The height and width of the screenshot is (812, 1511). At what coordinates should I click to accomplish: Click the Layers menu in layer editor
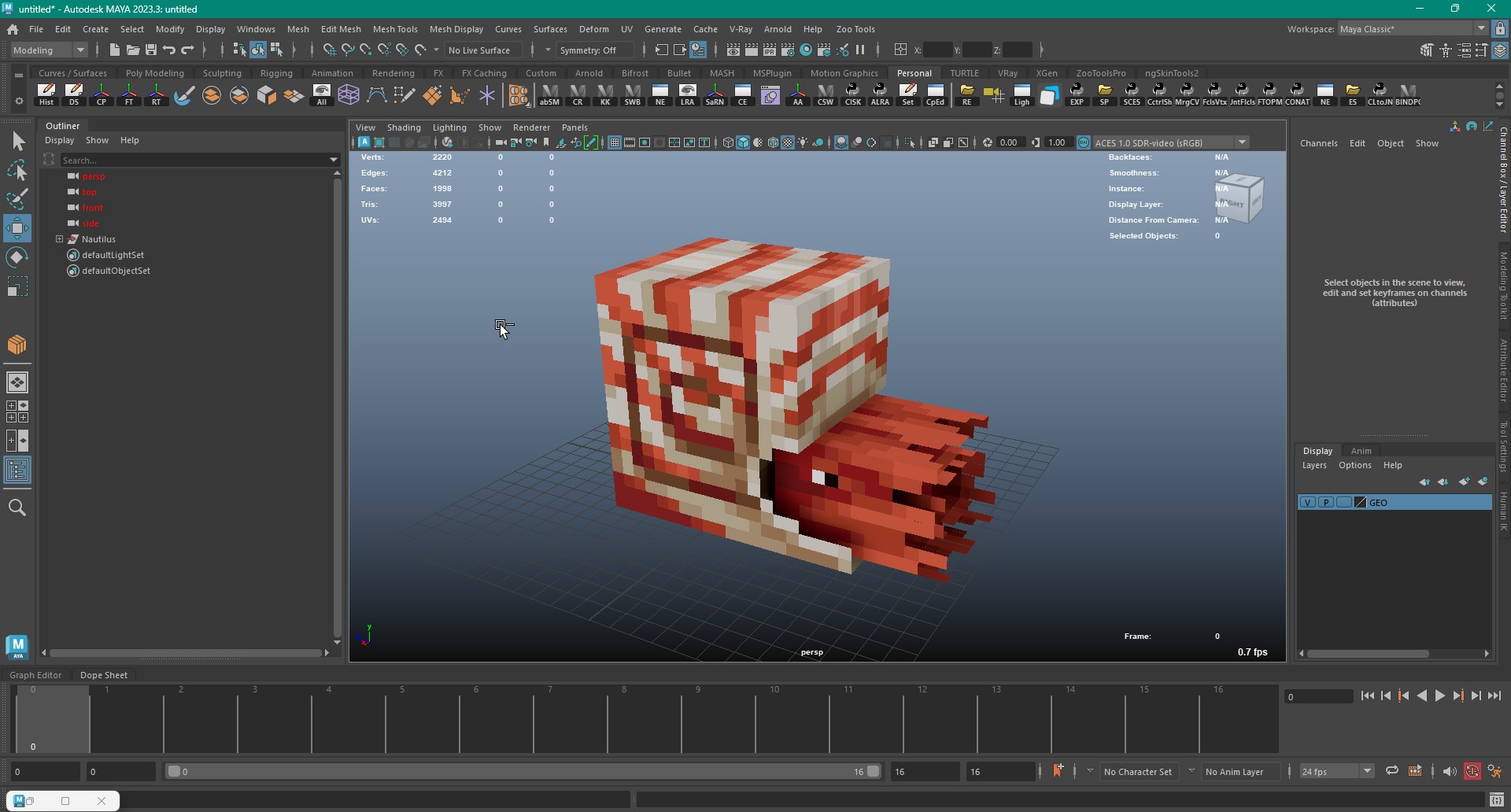1314,465
